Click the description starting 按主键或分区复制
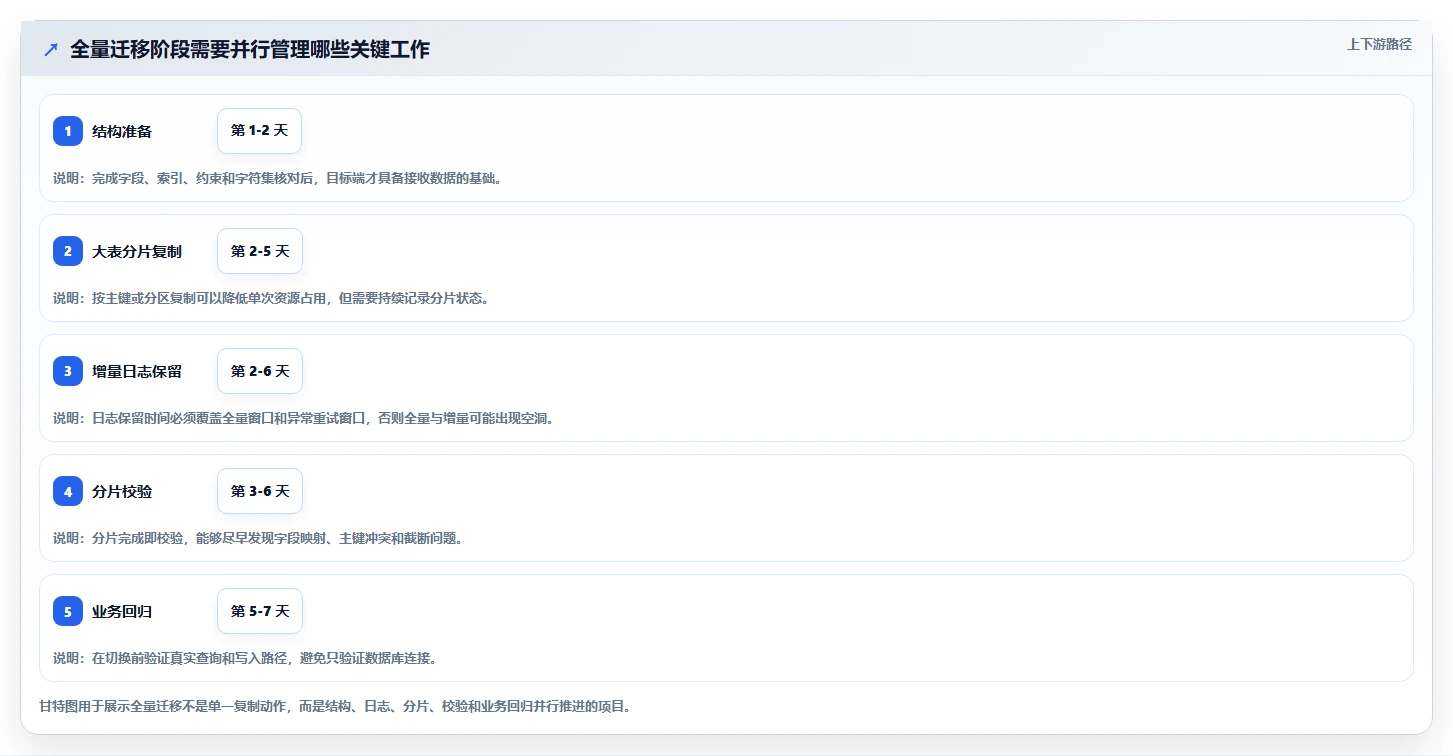Image resolution: width=1453 pixels, height=756 pixels. (x=271, y=298)
